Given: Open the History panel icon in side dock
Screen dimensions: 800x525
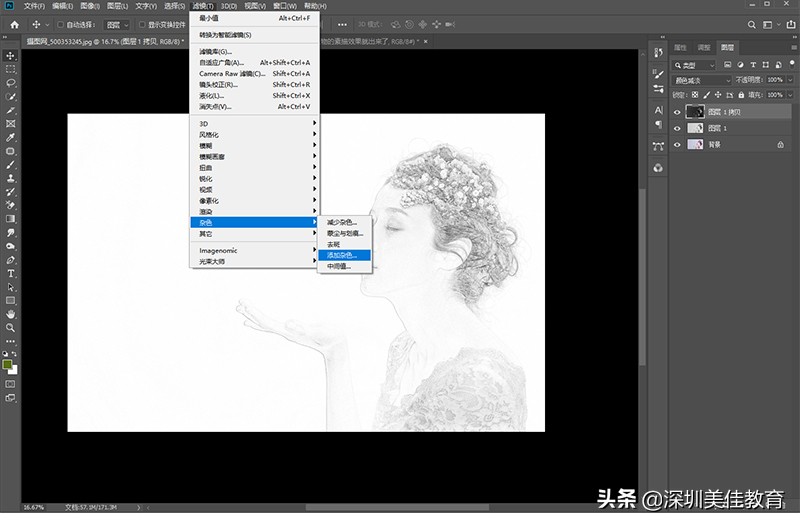Looking at the screenshot, I should tap(658, 52).
